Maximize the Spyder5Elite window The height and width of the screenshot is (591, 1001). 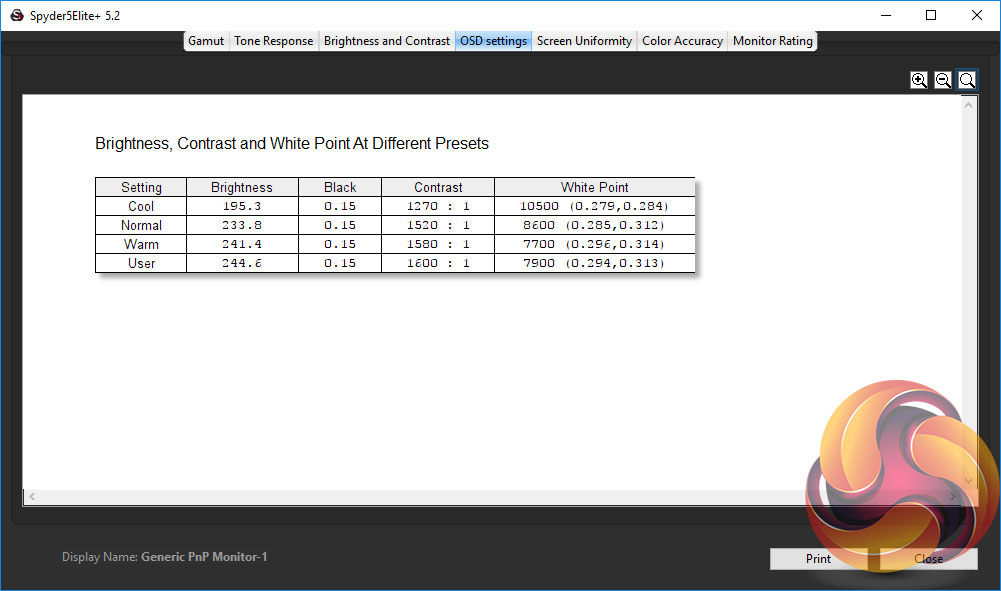931,15
